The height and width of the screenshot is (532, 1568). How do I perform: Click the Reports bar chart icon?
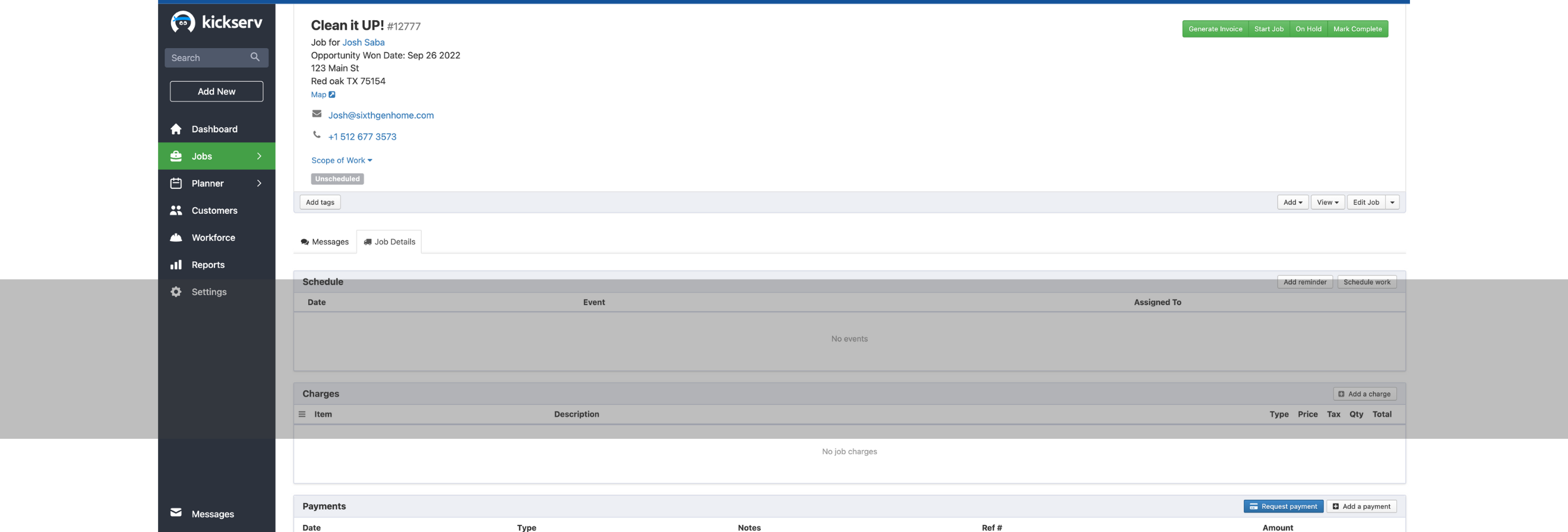[176, 265]
